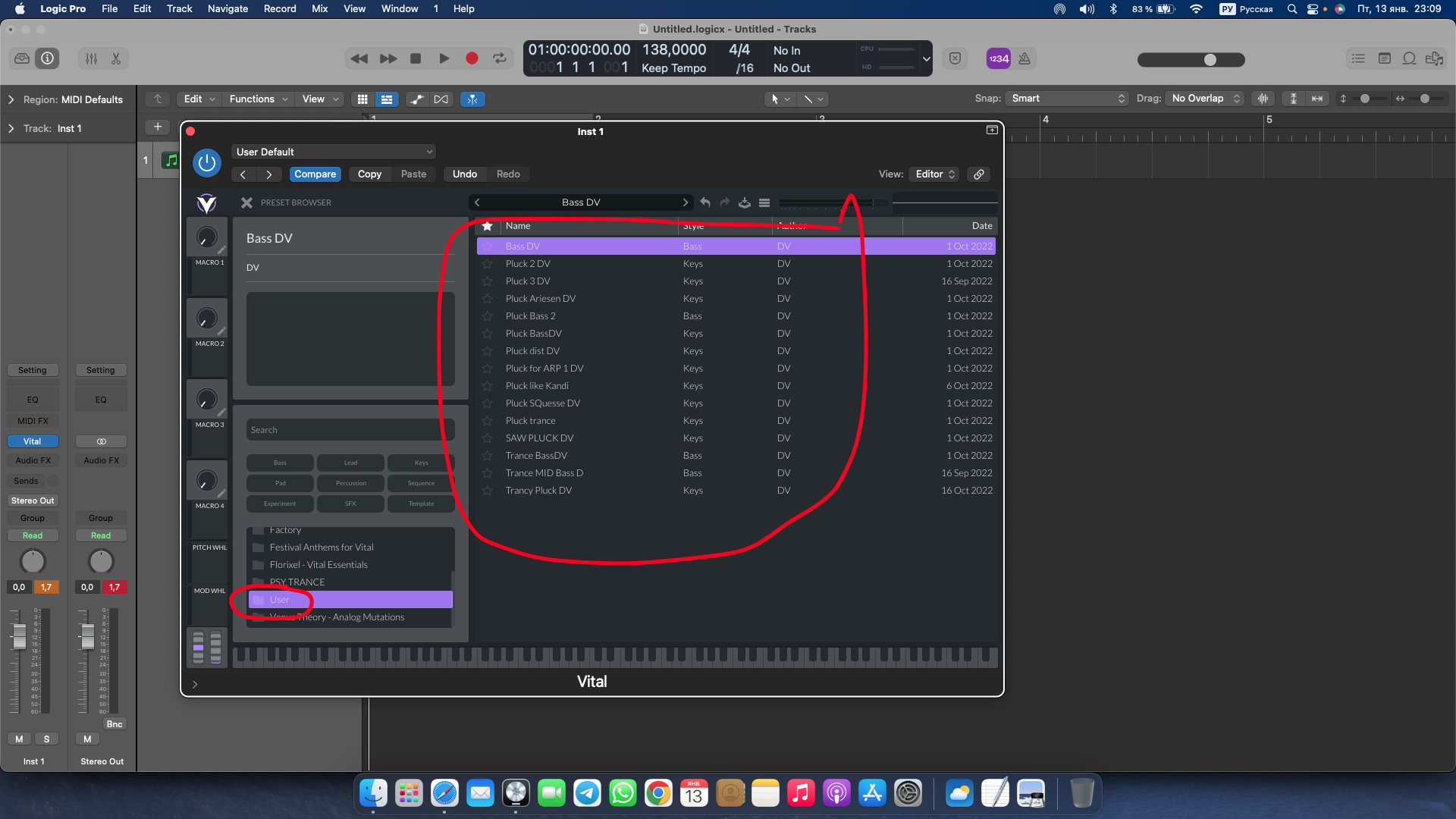Open the Drag No Overlap dropdown
This screenshot has height=819, width=1456.
[1205, 99]
